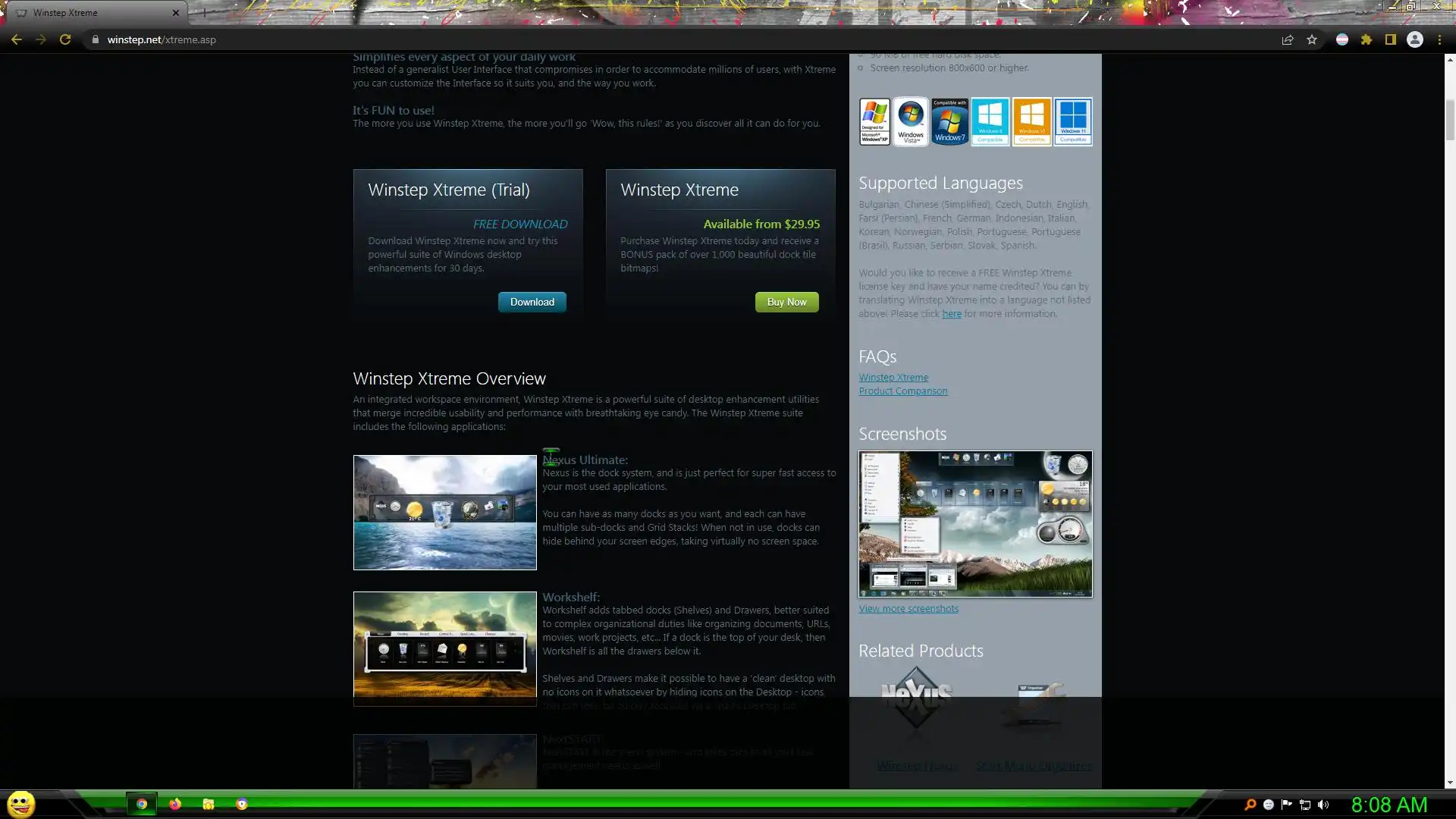Select the Winstep Xtreme browser tab
The image size is (1456, 819).
(x=91, y=13)
